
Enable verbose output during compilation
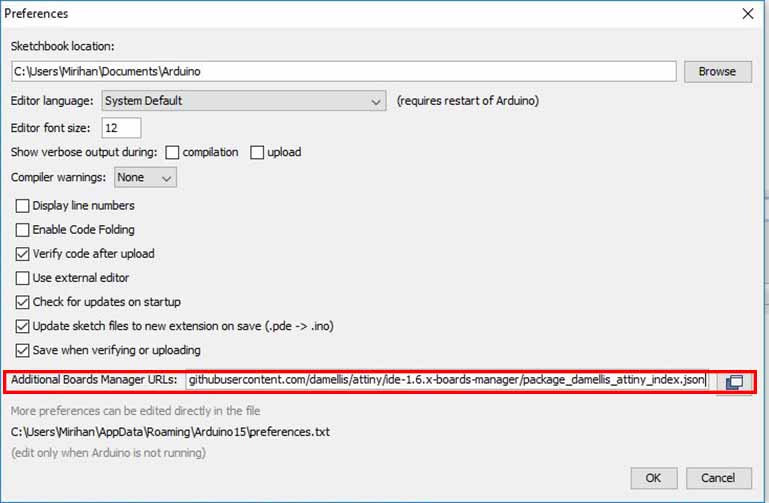point(172,152)
